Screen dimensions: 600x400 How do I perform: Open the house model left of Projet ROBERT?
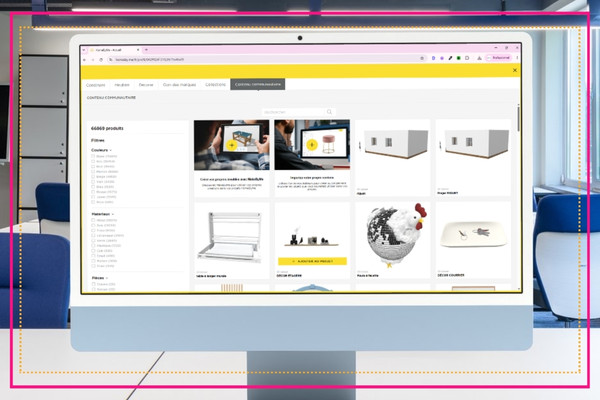pos(393,158)
